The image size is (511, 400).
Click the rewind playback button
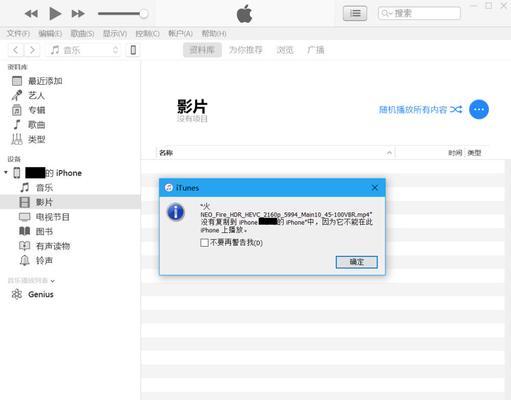click(x=31, y=14)
